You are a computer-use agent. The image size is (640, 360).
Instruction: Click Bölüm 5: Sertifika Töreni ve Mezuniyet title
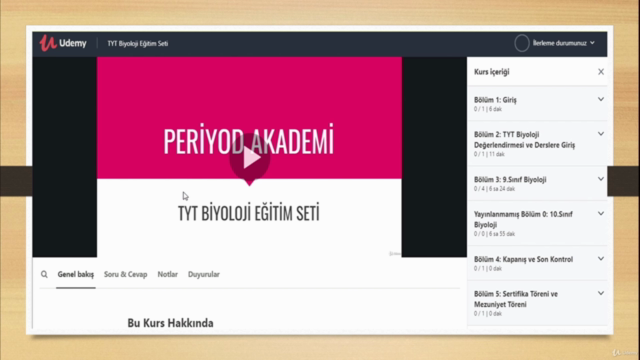(516, 299)
